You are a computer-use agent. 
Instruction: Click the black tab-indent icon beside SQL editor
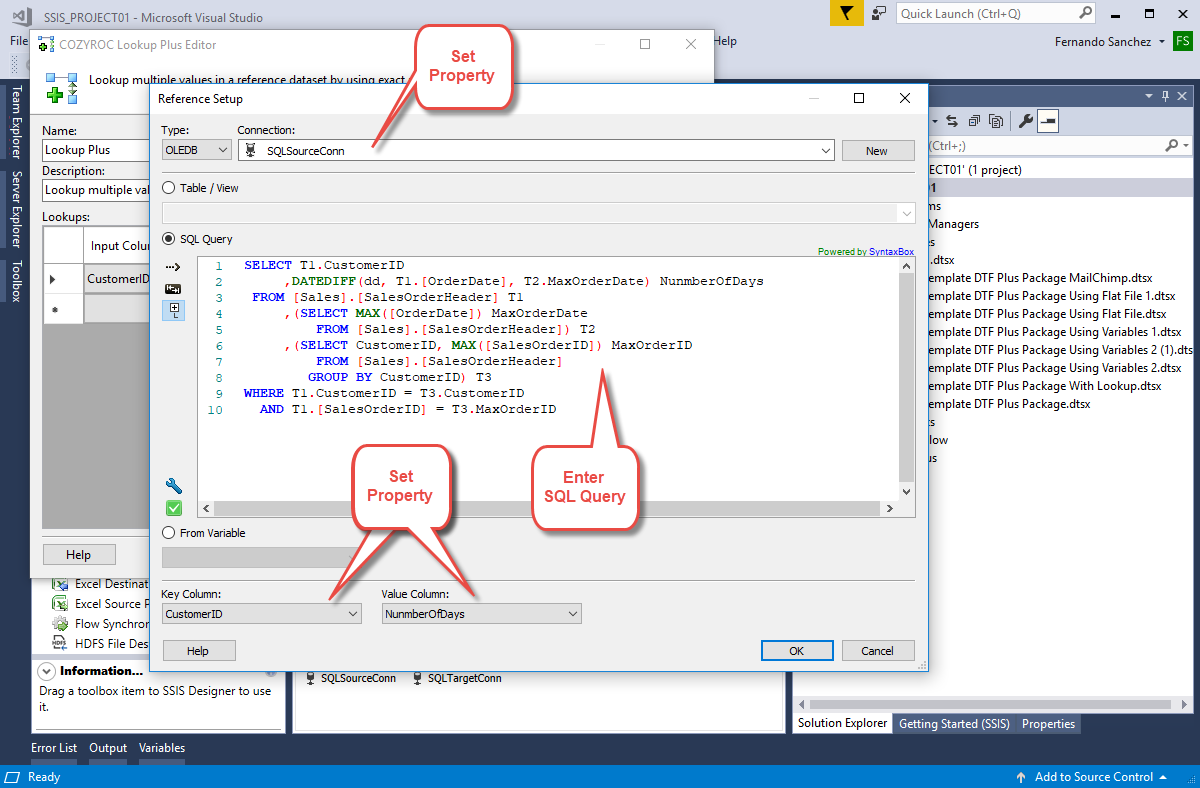(x=173, y=288)
